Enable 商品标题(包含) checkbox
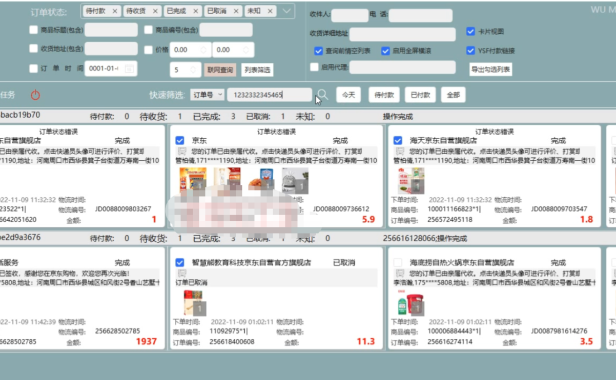This screenshot has width=616, height=380. pos(33,29)
